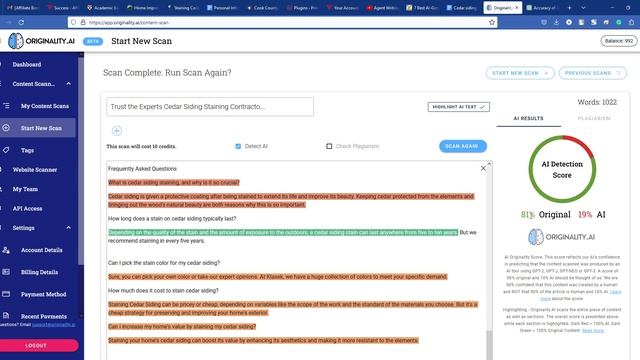Screen dimensions: 640x360
Task: Open Website Scanner in the sidebar
Action: [35, 169]
